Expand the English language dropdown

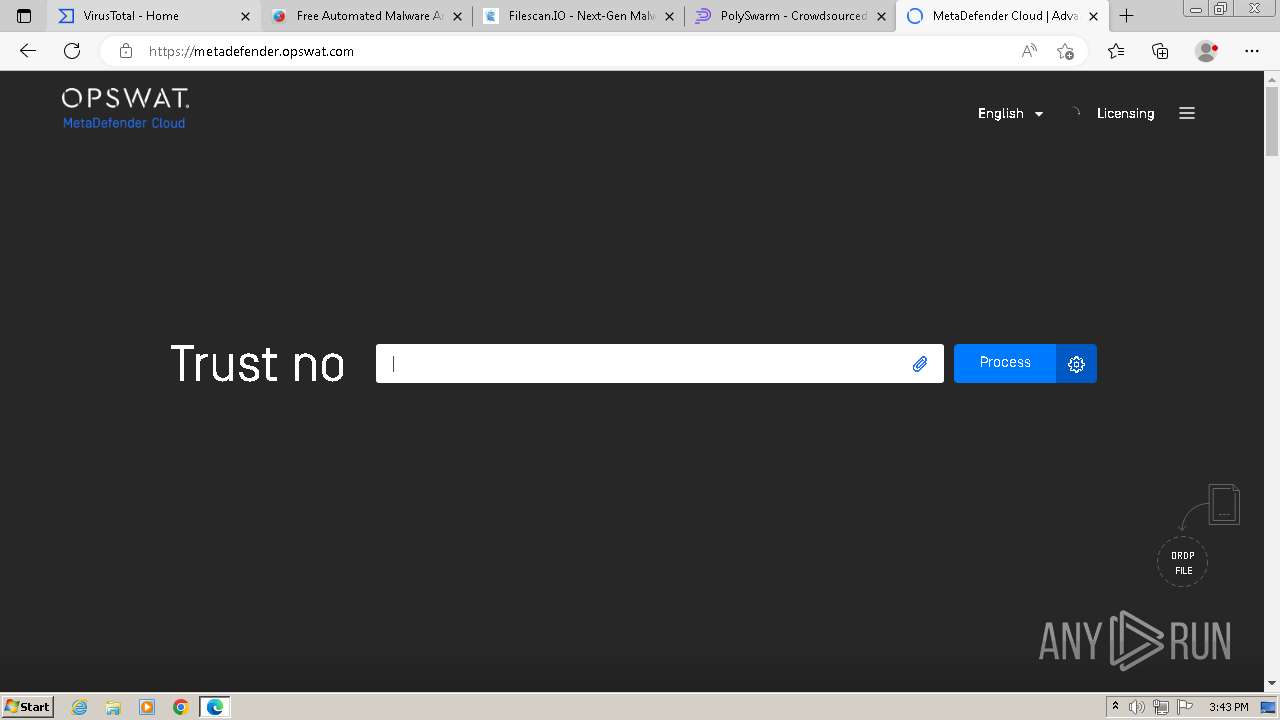[x=1010, y=113]
